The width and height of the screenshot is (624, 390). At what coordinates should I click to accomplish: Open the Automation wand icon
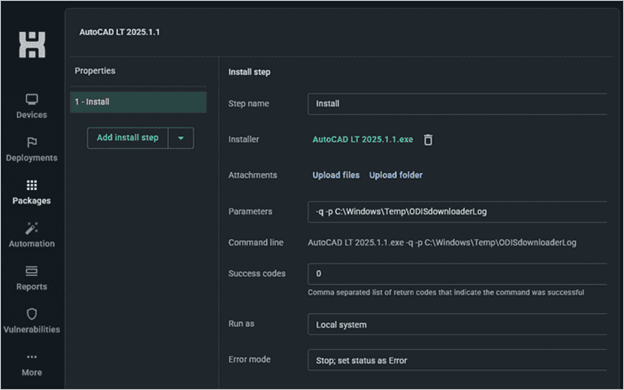click(x=32, y=228)
